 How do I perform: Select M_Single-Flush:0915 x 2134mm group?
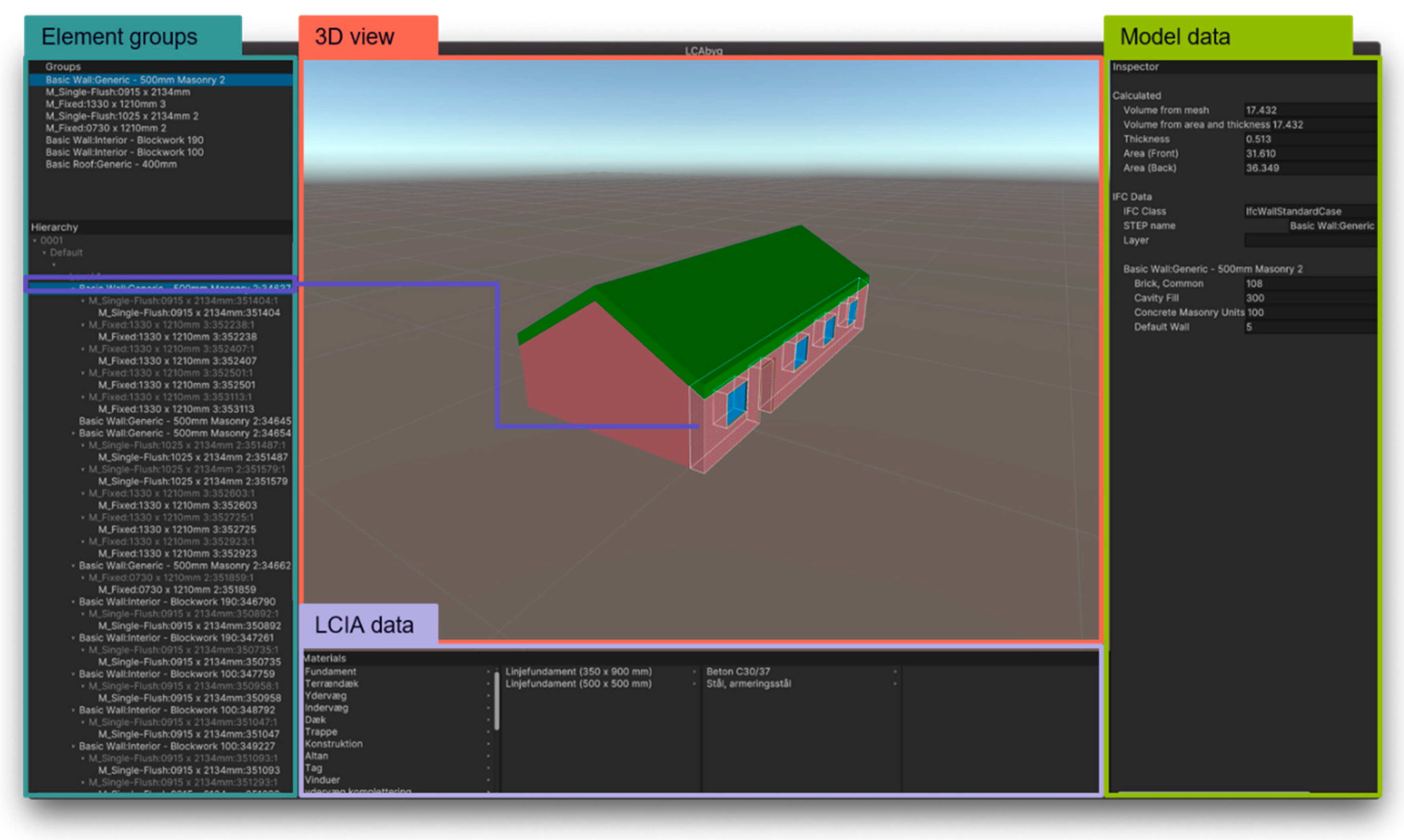(x=118, y=92)
